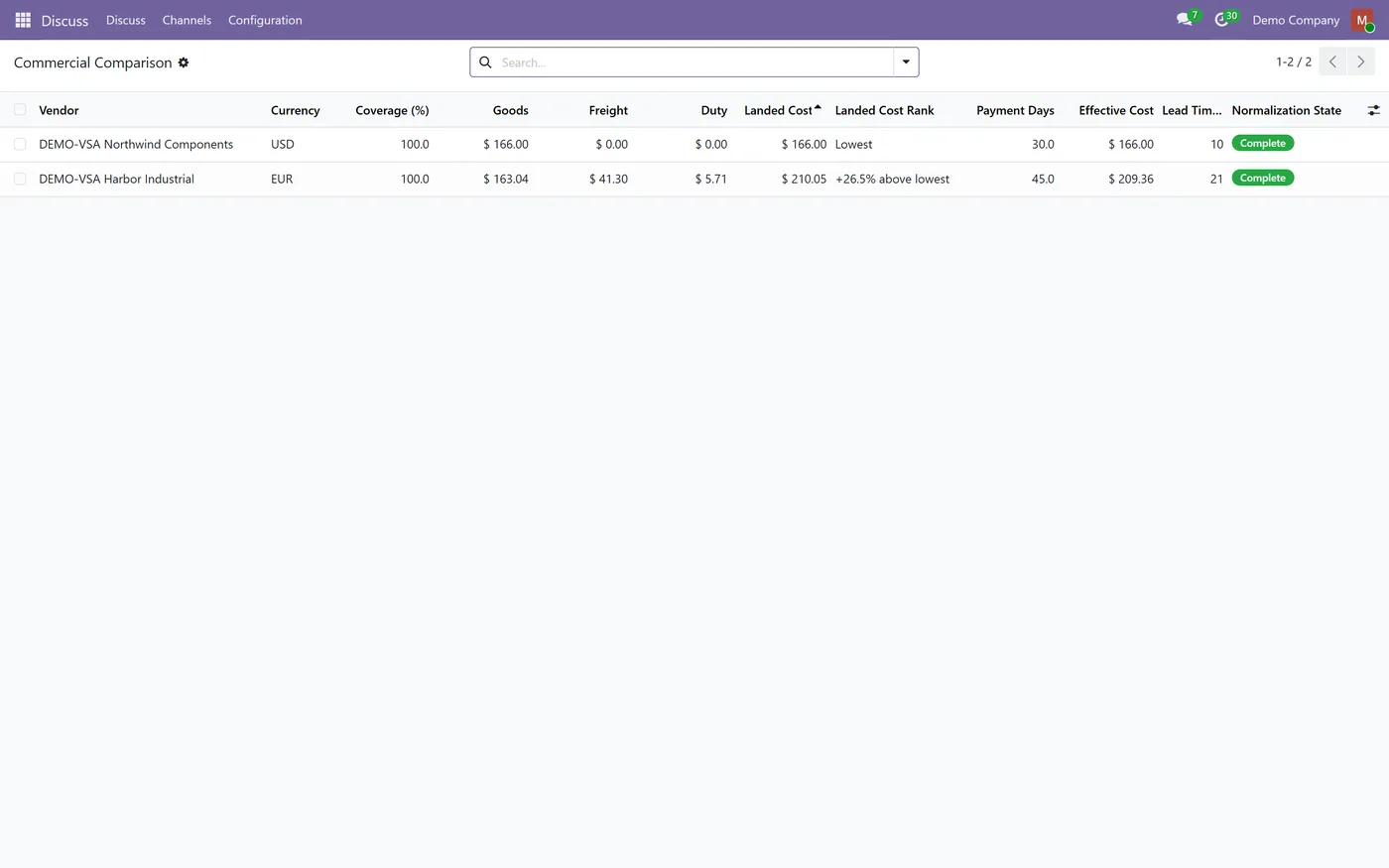This screenshot has width=1389, height=868.
Task: Sort by Lead Time column header
Action: click(x=1192, y=110)
